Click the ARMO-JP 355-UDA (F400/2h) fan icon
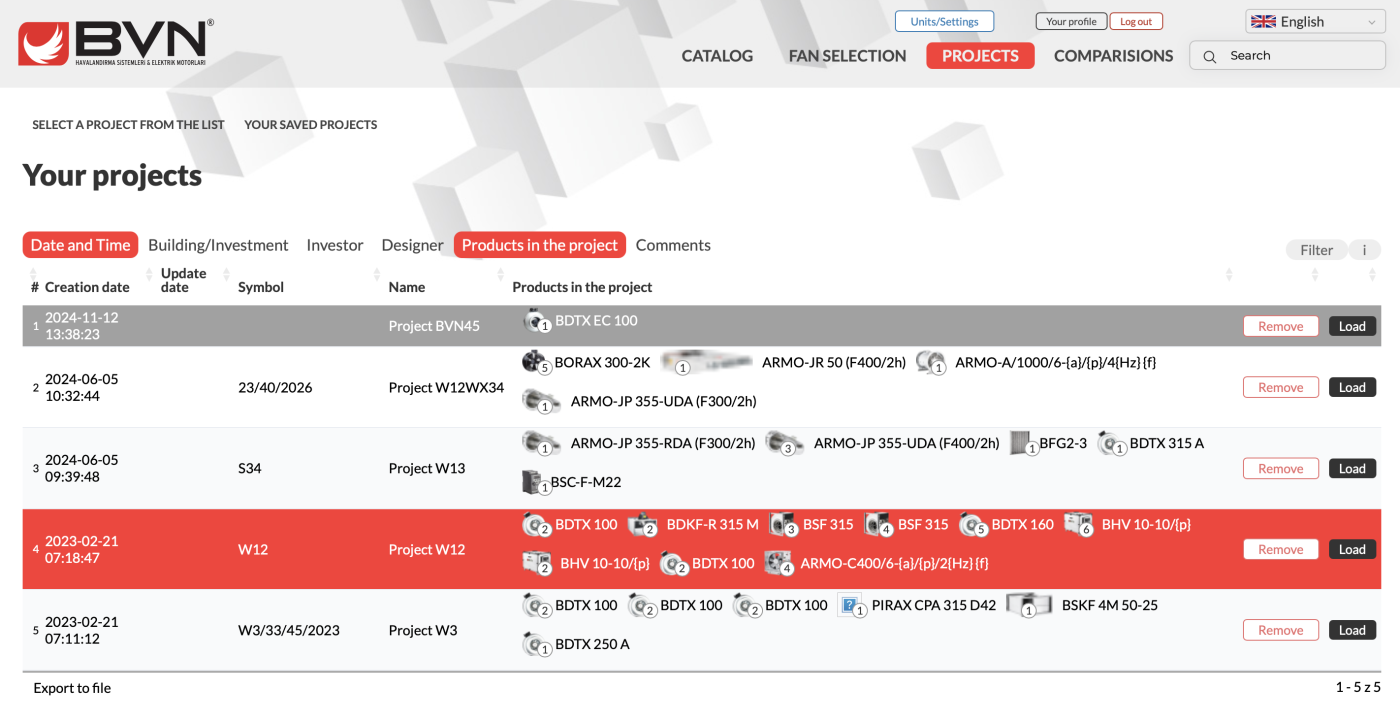 (786, 443)
